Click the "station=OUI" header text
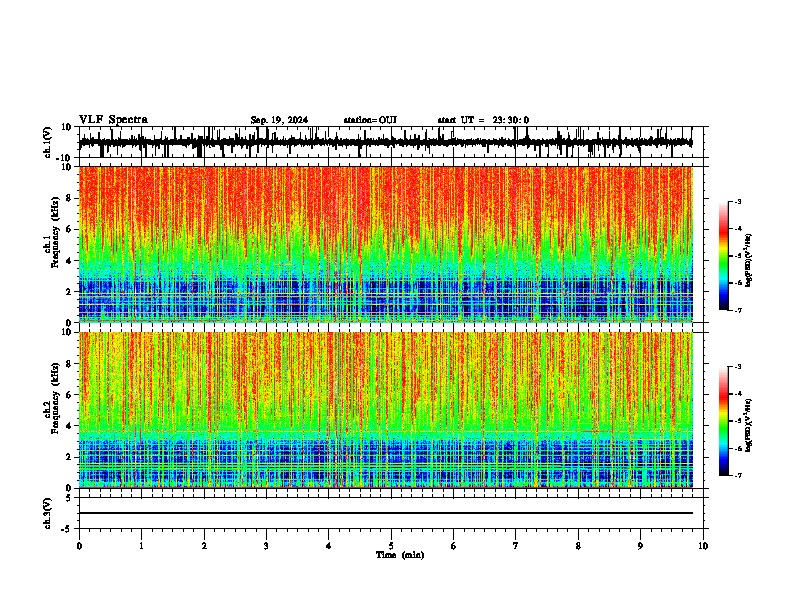Image resolution: width=792 pixels, height=612 pixels. coord(370,120)
